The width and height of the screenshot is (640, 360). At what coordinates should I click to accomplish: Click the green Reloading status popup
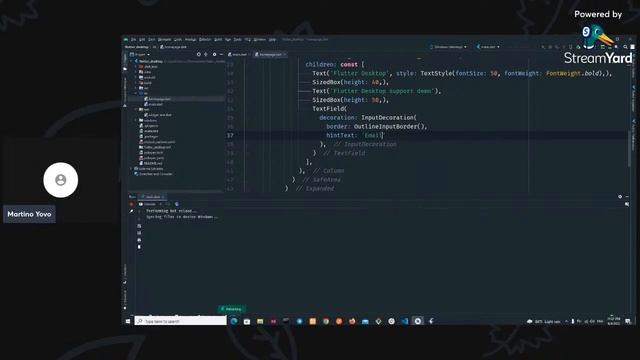click(x=232, y=309)
